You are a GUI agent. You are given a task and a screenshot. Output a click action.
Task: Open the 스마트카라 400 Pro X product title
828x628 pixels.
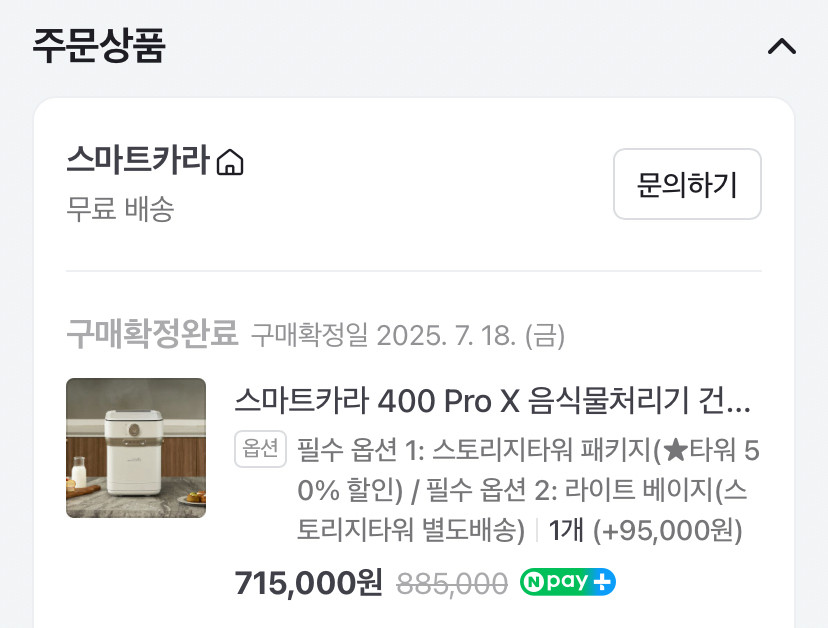492,401
